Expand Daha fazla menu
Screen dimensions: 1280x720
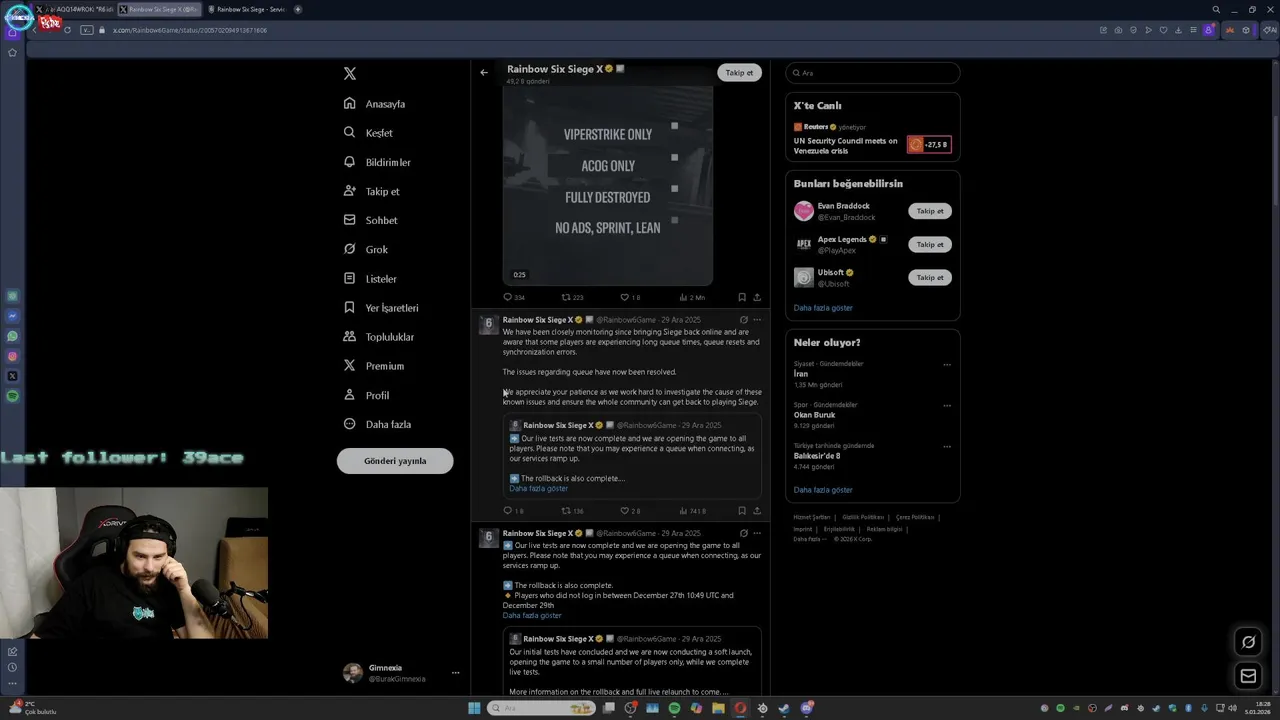tap(377, 424)
